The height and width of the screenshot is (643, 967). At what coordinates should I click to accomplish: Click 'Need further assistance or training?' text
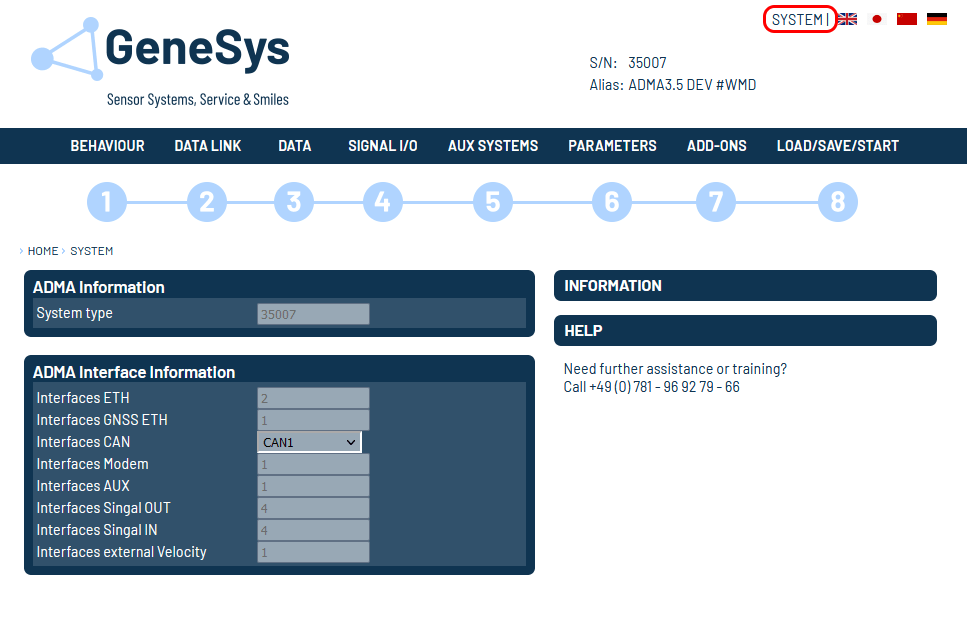point(675,369)
